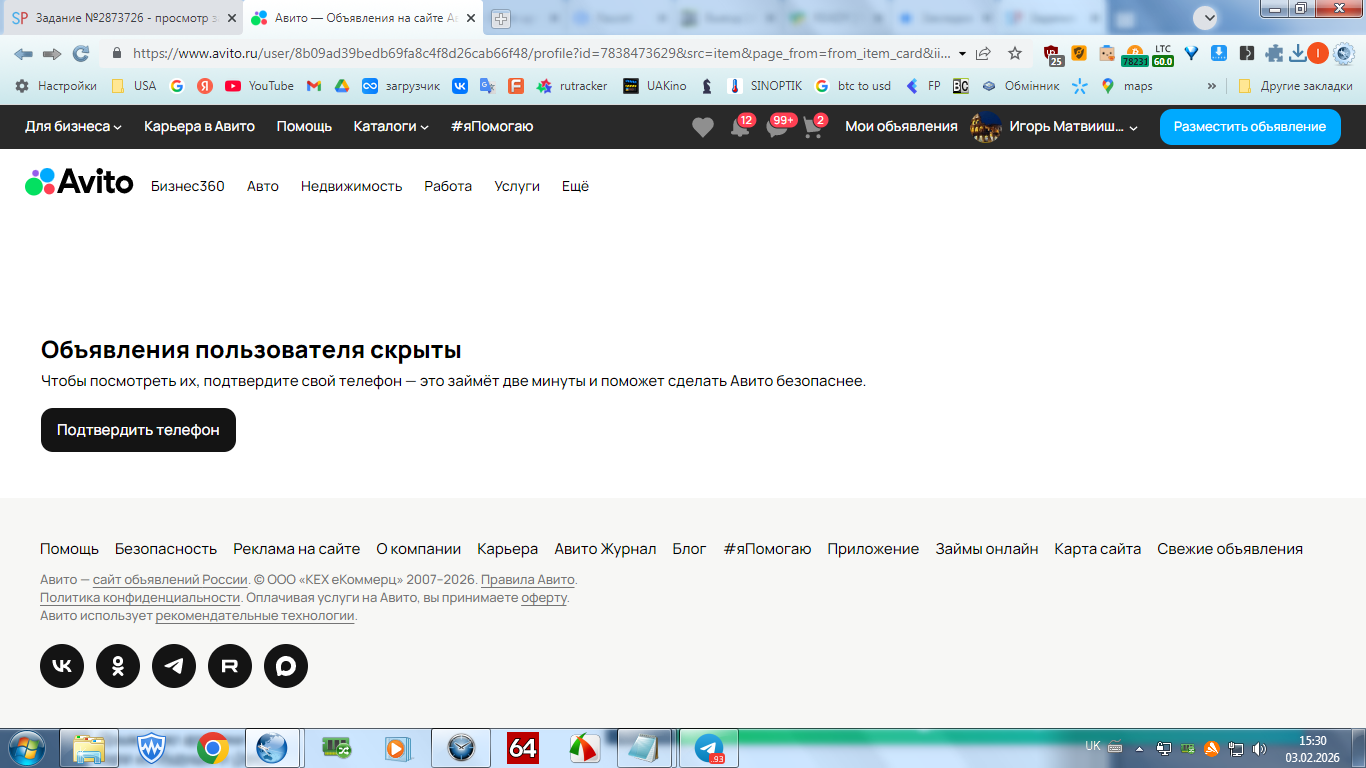Open Авто category in Avito menu
Viewport: 1366px width, 768px height.
coord(263,186)
